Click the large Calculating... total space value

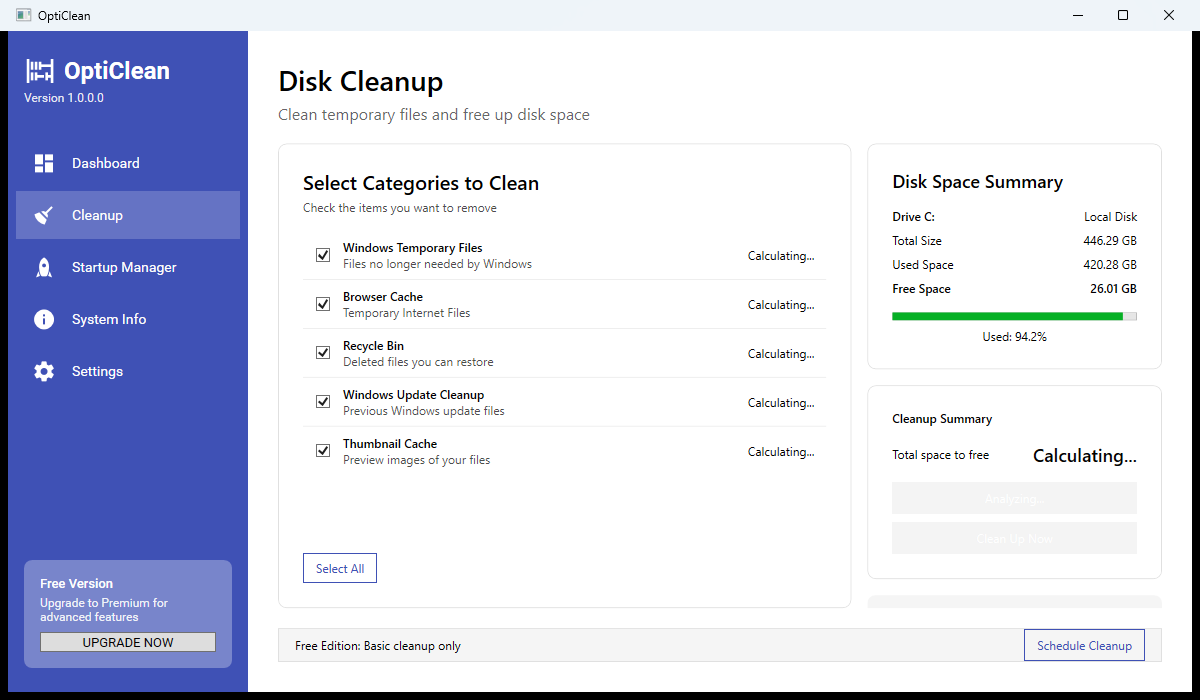click(x=1085, y=456)
